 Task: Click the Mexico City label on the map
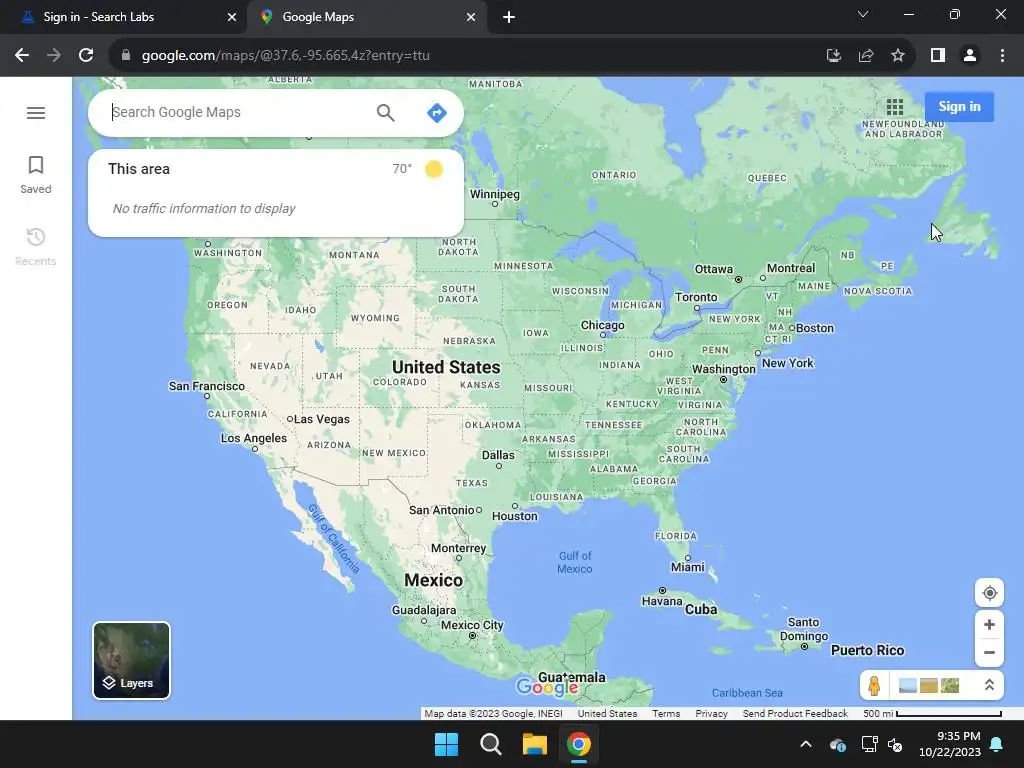click(472, 625)
